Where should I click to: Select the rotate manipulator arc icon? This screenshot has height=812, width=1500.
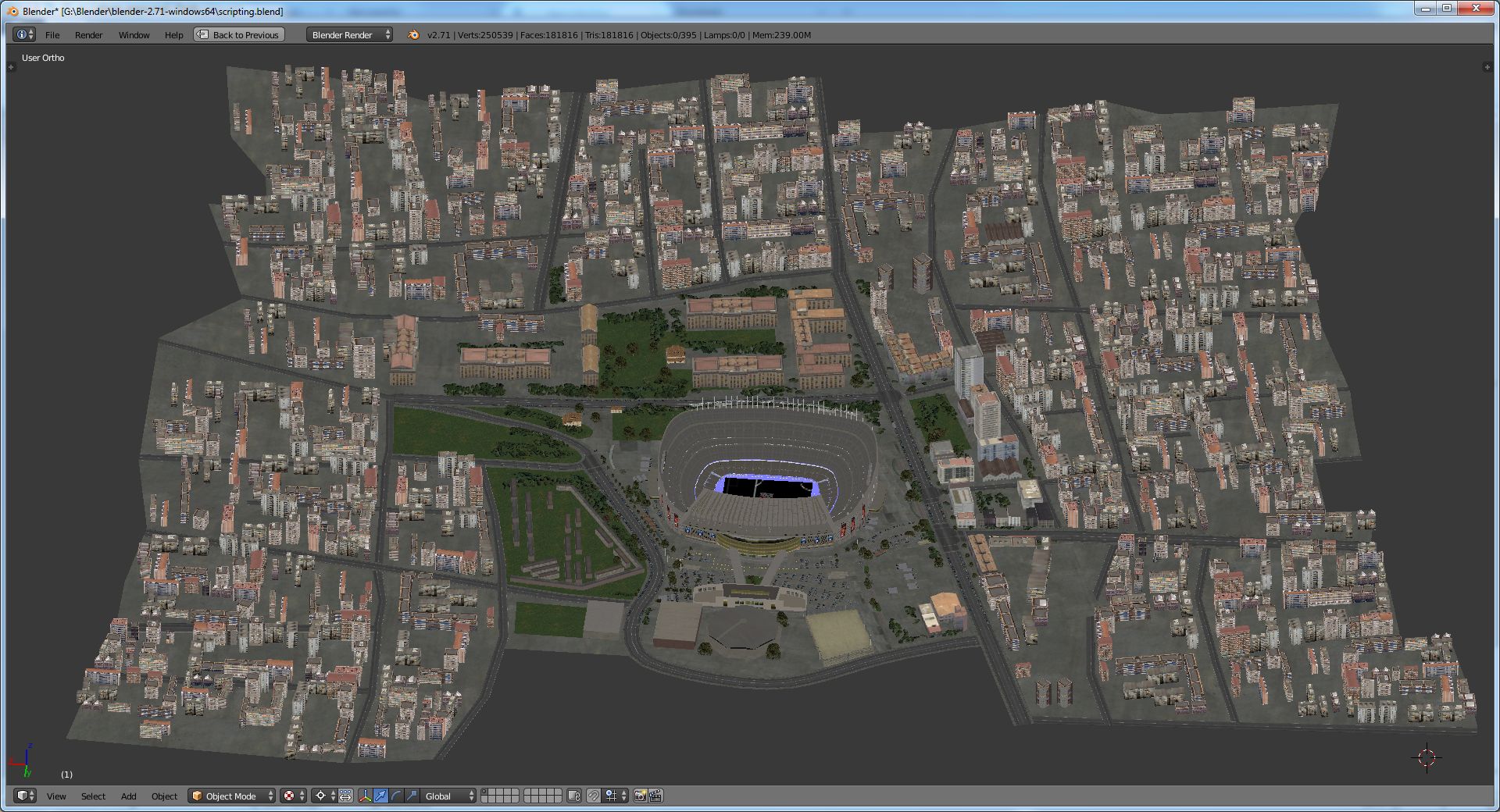coord(396,796)
